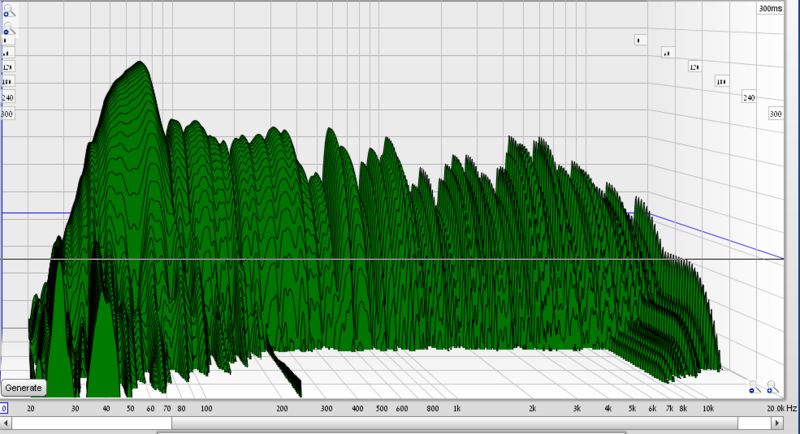Click the 8k frequency axis label

click(x=683, y=409)
